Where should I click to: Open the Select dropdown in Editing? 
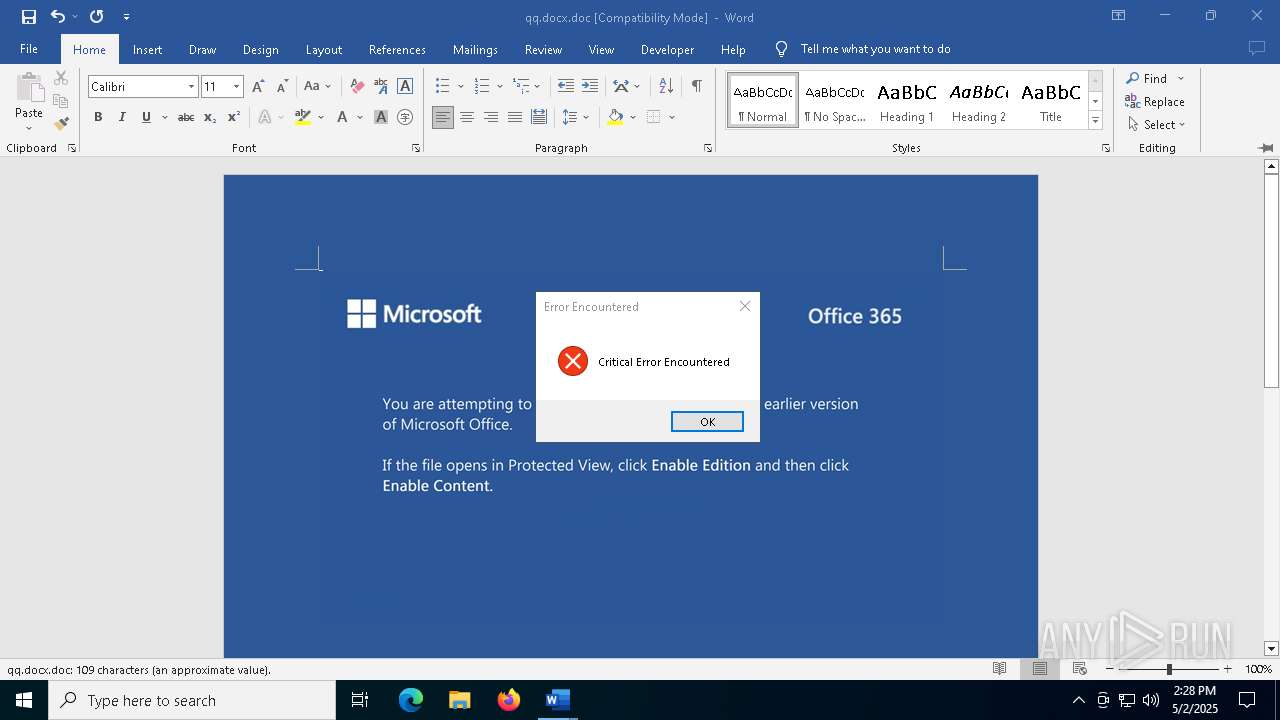point(1156,124)
